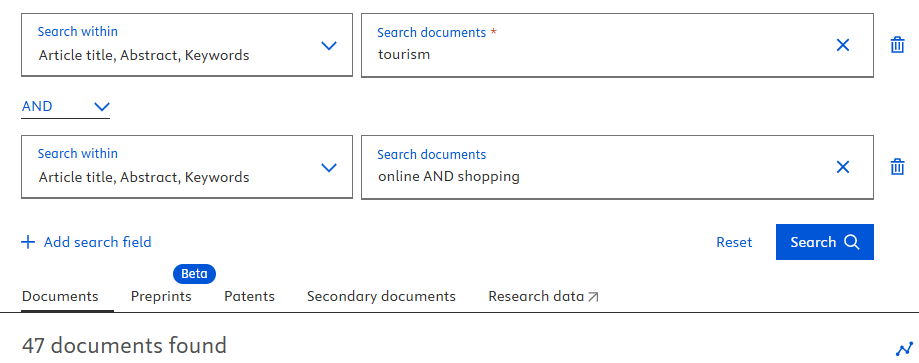
Task: Click the "47 documents found" heading
Action: pyautogui.click(x=124, y=346)
